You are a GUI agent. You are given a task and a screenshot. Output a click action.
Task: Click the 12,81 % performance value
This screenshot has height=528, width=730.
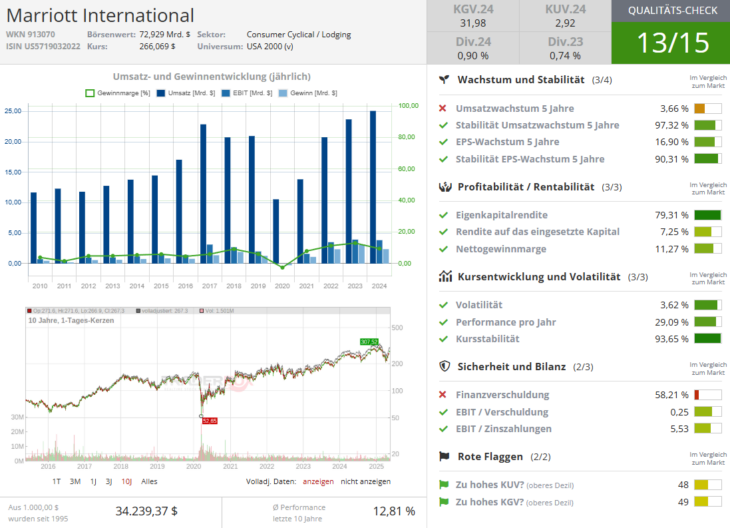click(394, 511)
